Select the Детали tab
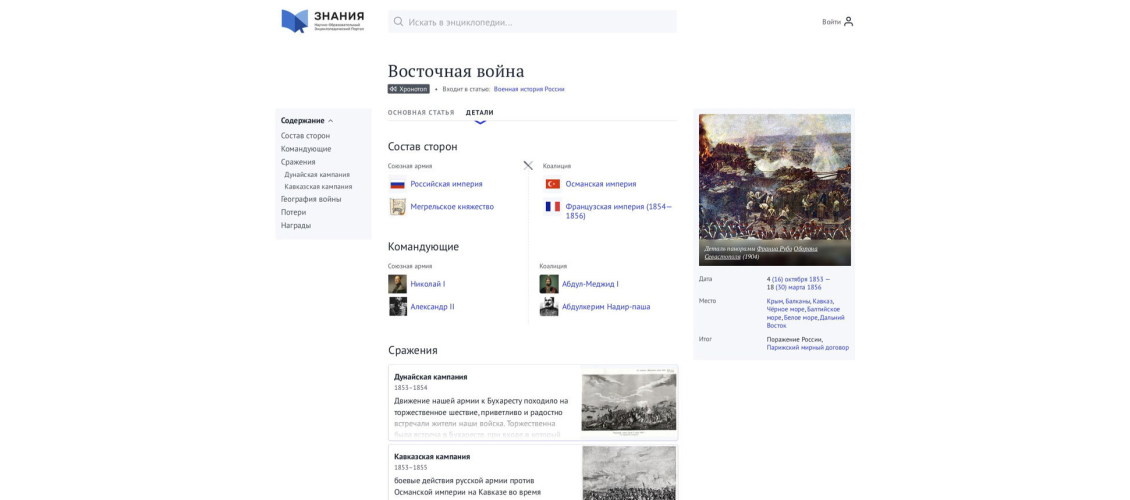Image resolution: width=1130 pixels, height=500 pixels. tap(480, 112)
